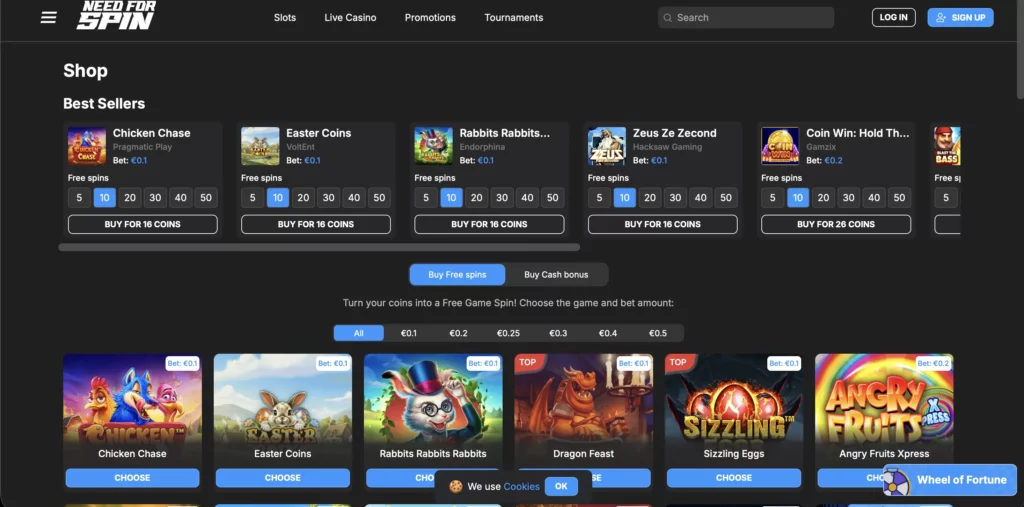Viewport: 1024px width, 507px height.
Task: Open the Chicken Chase game thumbnail
Action: (133, 402)
